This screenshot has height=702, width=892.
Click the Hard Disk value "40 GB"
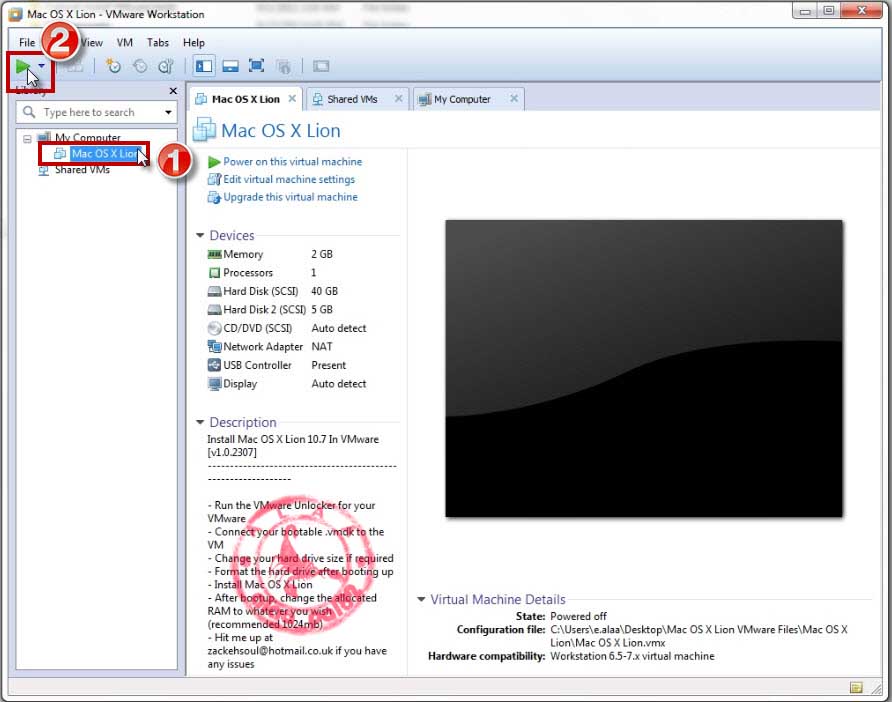click(x=324, y=291)
